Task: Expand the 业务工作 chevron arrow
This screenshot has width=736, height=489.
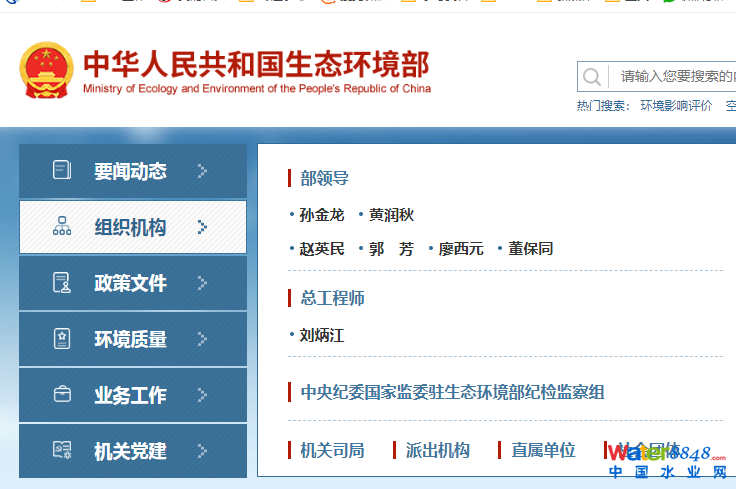Action: click(203, 395)
